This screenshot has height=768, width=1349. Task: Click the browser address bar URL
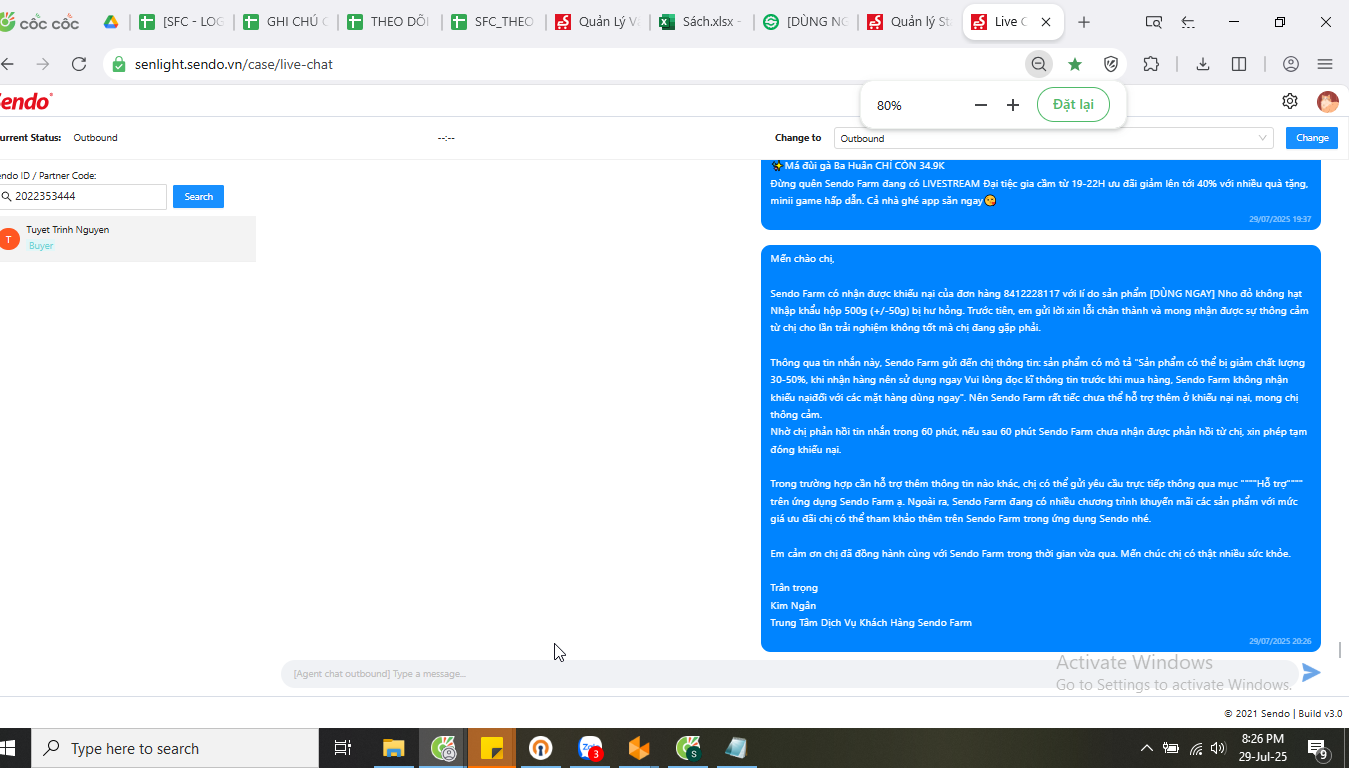(234, 64)
